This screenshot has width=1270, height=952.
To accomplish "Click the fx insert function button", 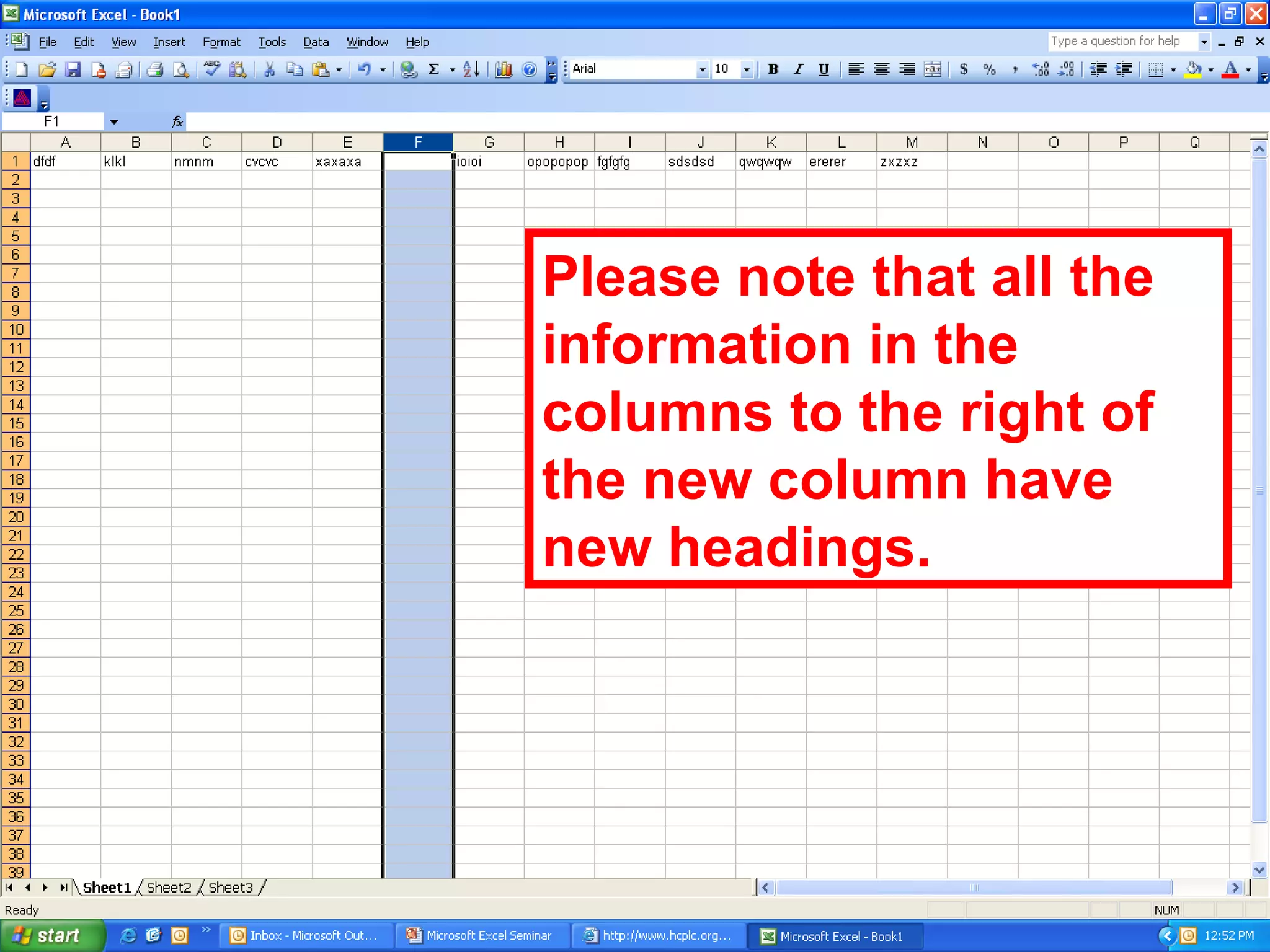I will coord(177,121).
